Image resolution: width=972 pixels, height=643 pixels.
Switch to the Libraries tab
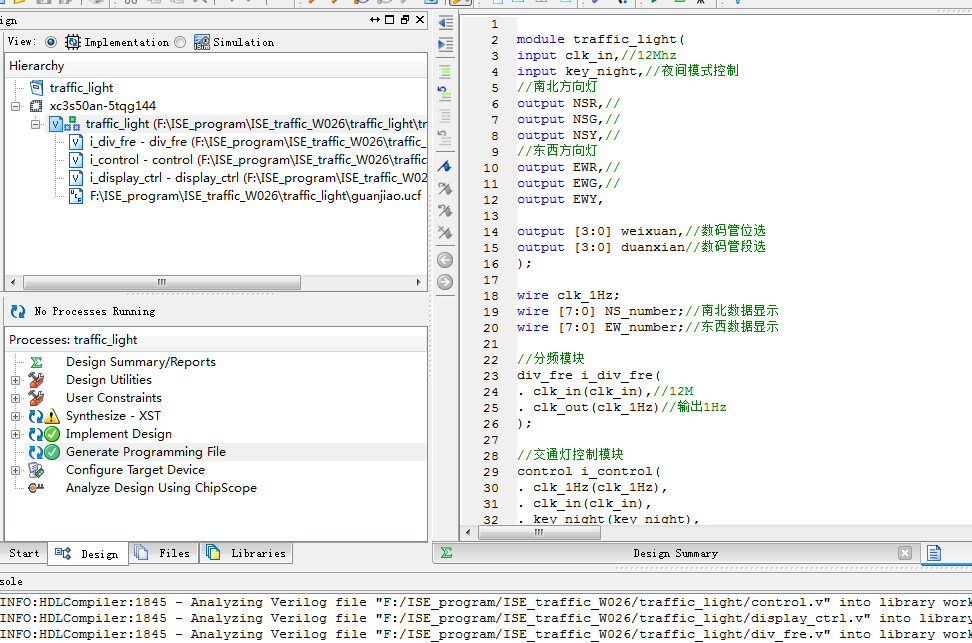(246, 553)
